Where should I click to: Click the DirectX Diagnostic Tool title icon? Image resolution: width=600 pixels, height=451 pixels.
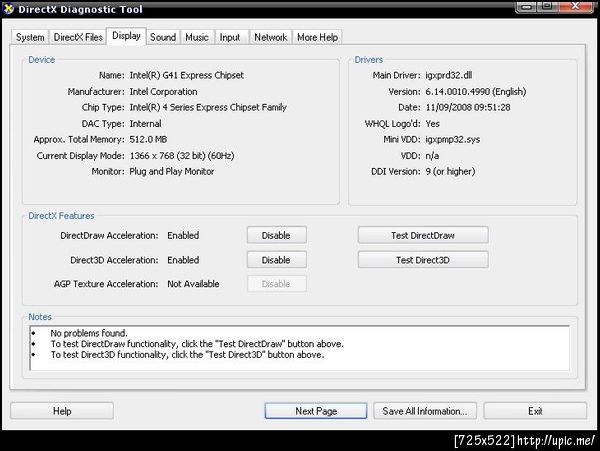tap(8, 8)
